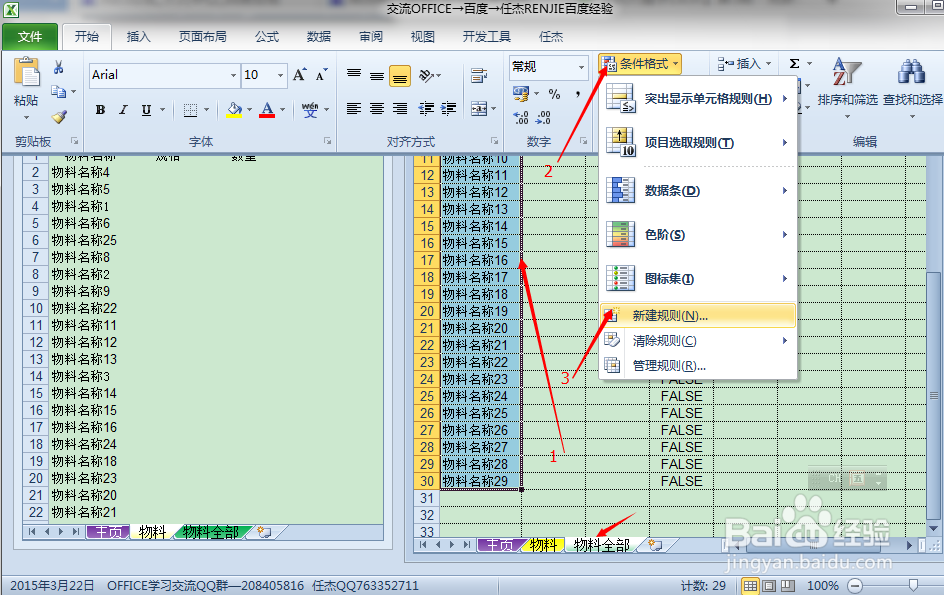Expand underline style dropdown arrow

(162, 110)
